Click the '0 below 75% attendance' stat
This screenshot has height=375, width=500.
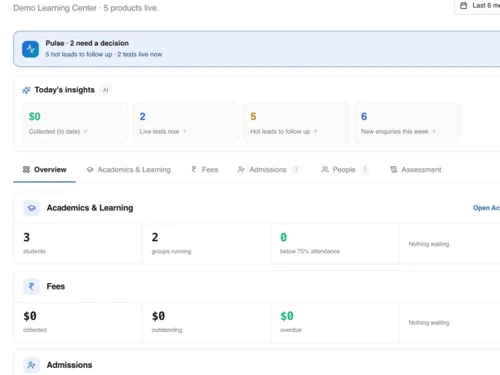(x=335, y=244)
